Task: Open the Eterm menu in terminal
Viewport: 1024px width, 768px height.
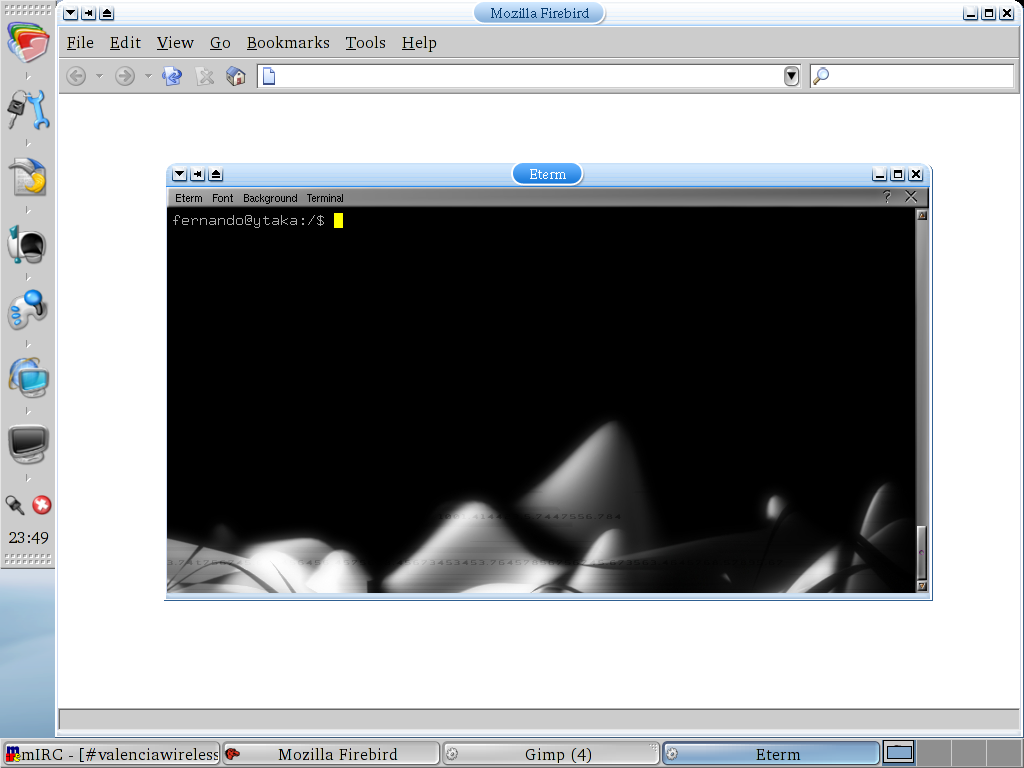Action: tap(189, 198)
